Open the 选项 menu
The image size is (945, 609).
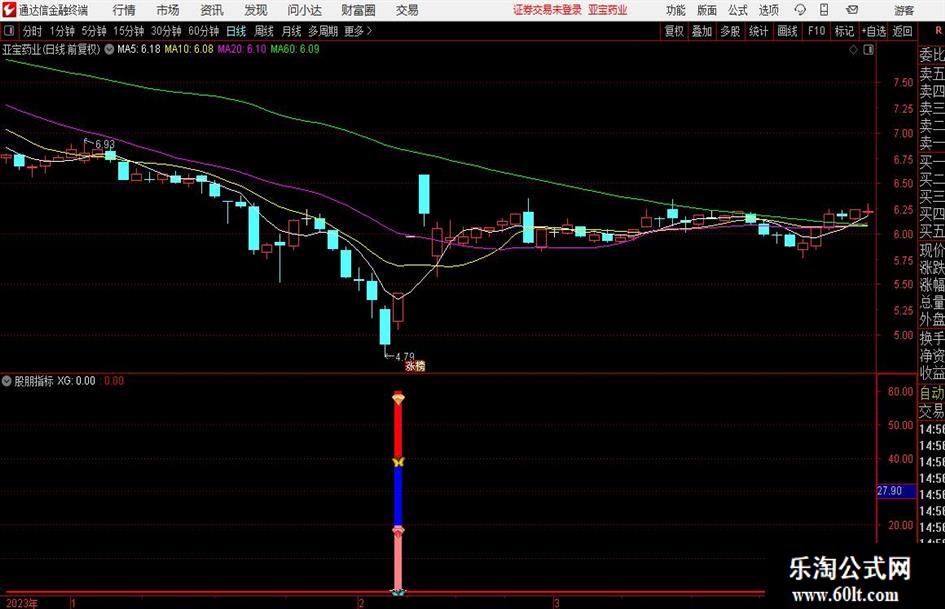tap(768, 10)
